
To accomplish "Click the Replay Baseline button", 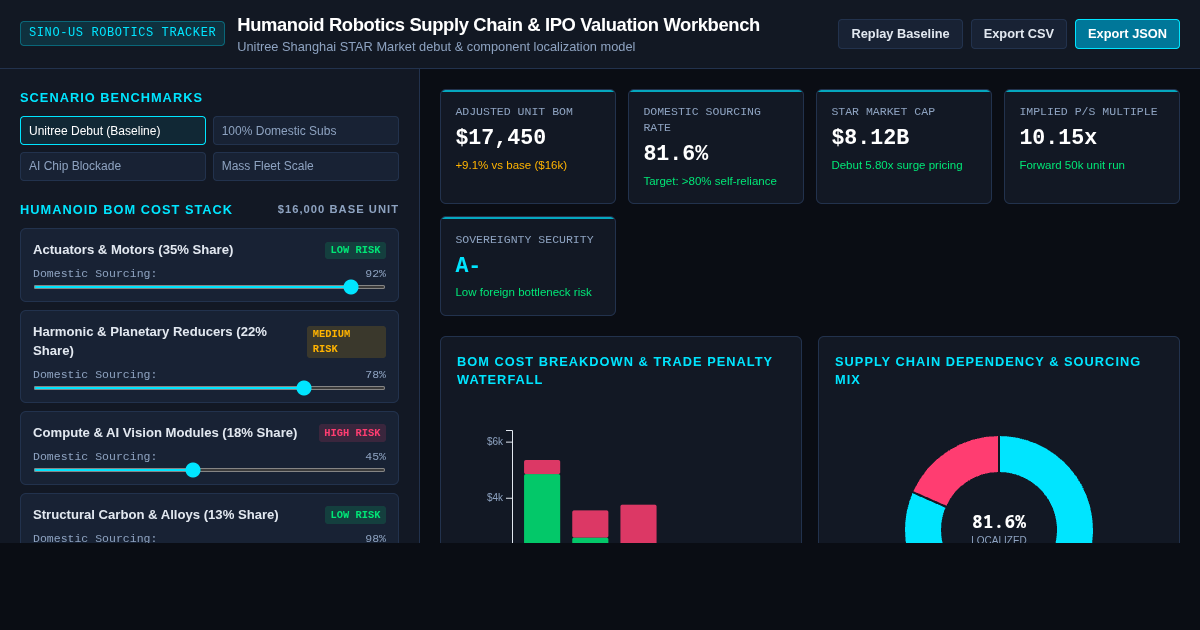I will click(x=900, y=34).
